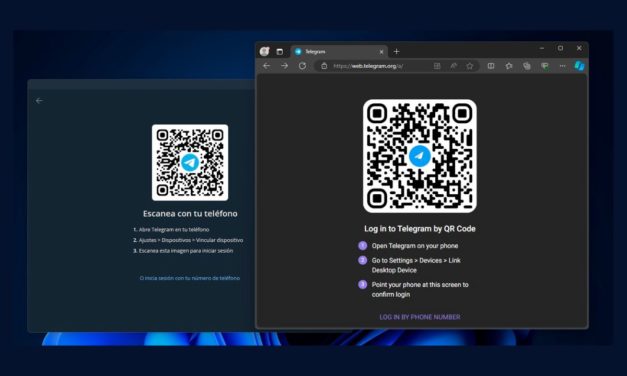The height and width of the screenshot is (376, 627).
Task: View site information lock icon
Action: [324, 66]
